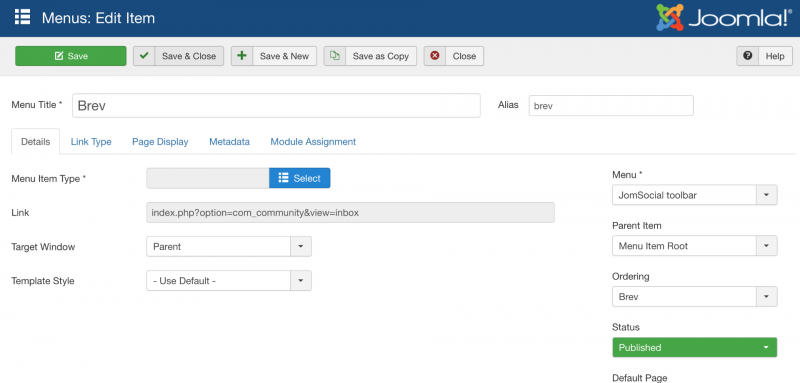This screenshot has width=800, height=383.
Task: Click the Save & Close label
Action: [x=189, y=56]
